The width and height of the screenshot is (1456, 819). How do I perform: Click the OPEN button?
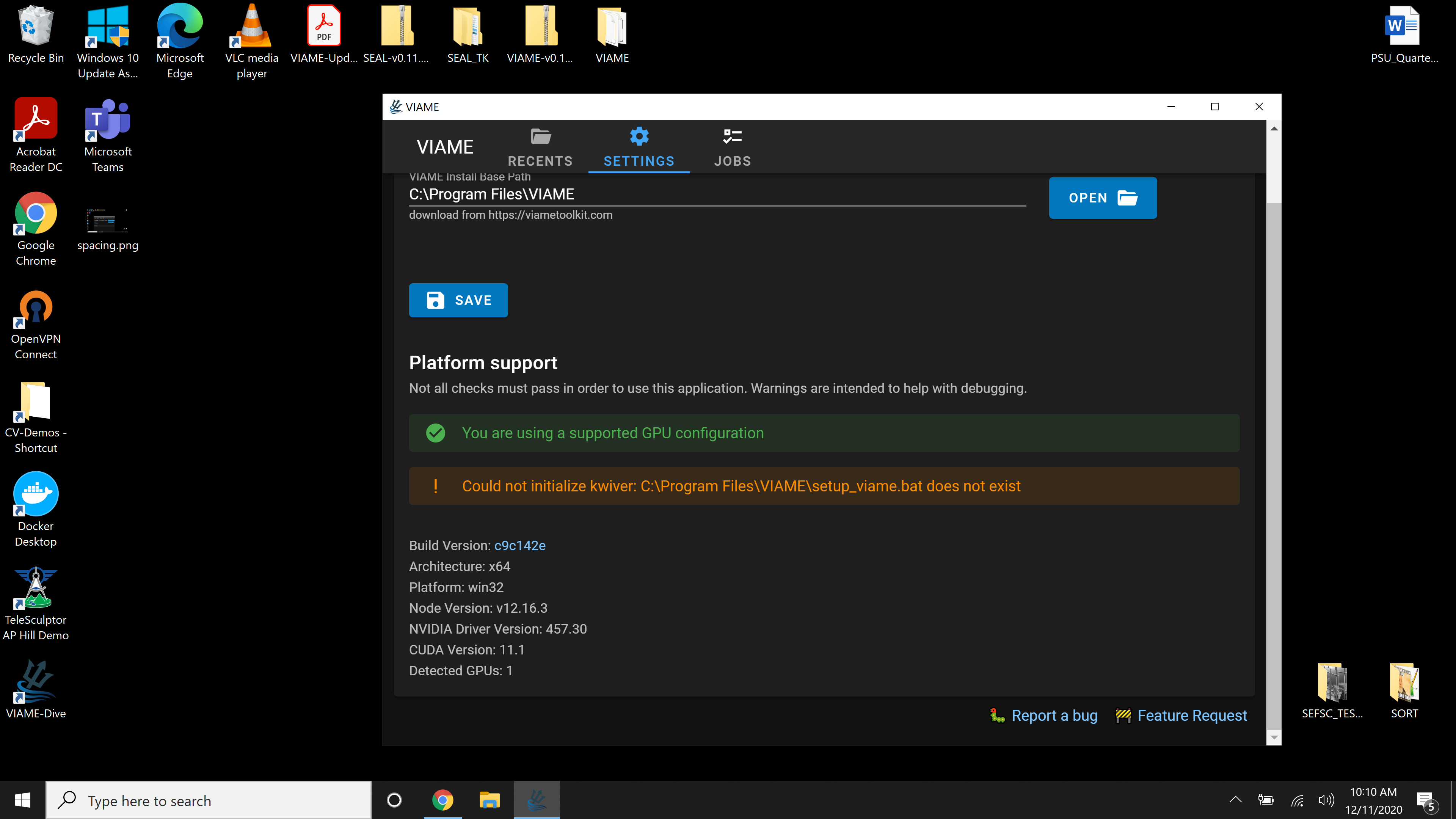pyautogui.click(x=1101, y=198)
